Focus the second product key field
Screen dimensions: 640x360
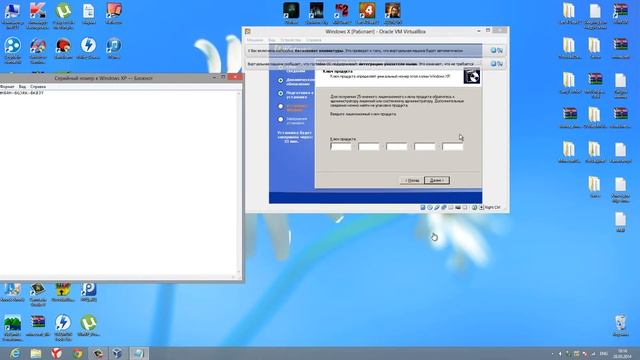[x=369, y=147]
